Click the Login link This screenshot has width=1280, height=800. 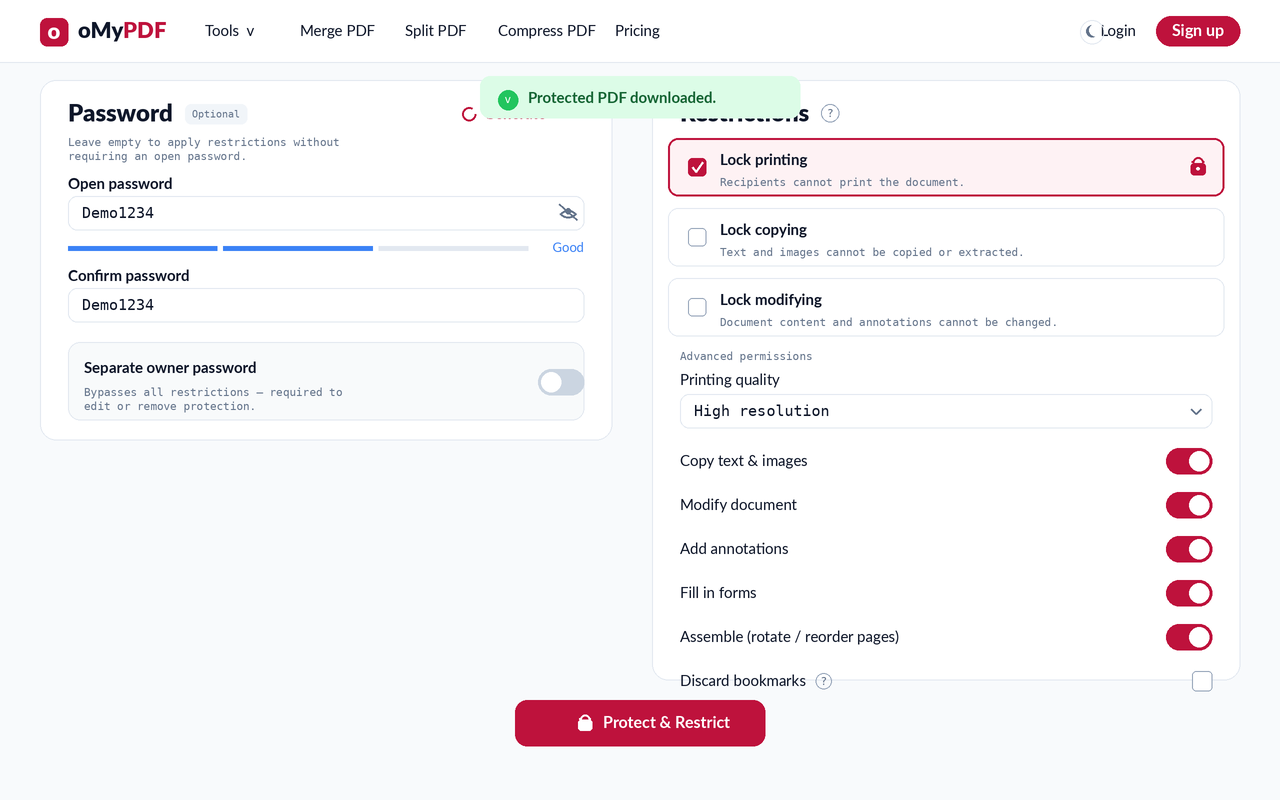click(1118, 31)
